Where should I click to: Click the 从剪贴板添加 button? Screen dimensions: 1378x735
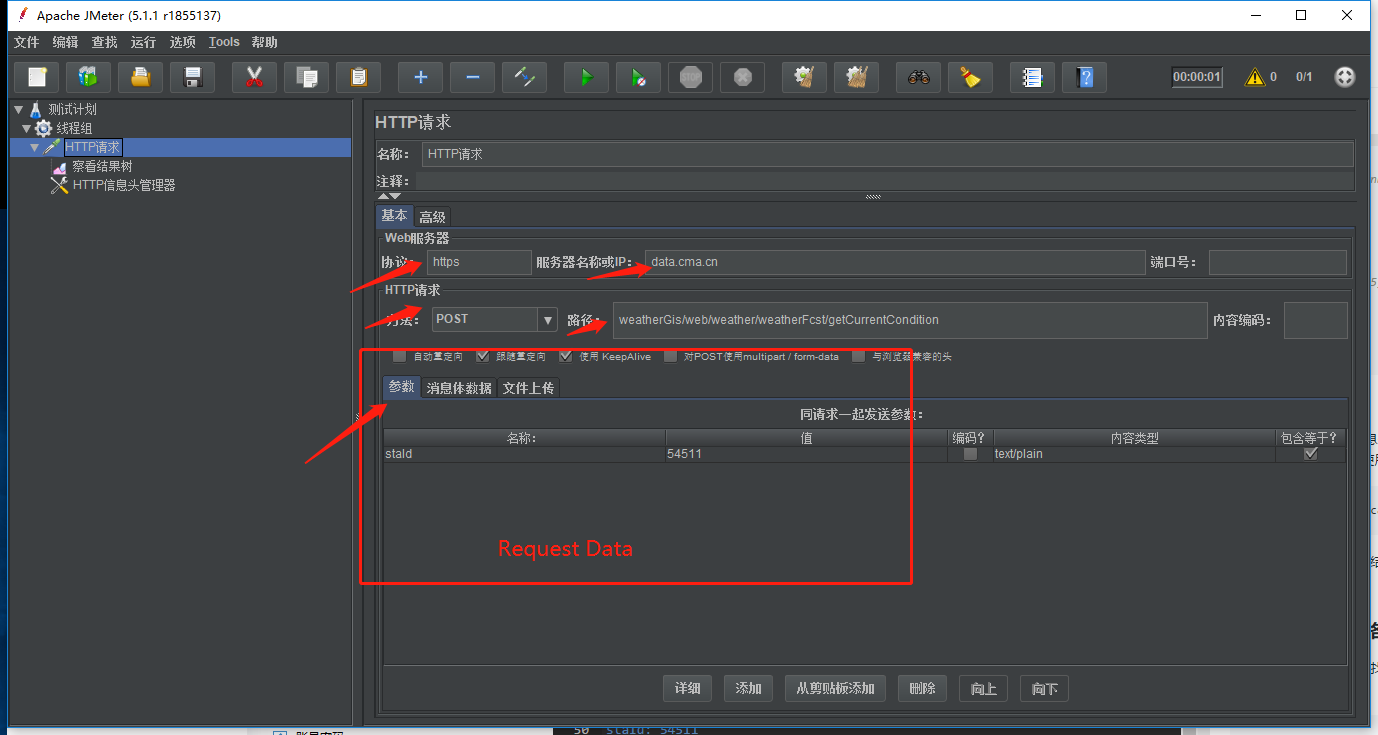point(834,688)
